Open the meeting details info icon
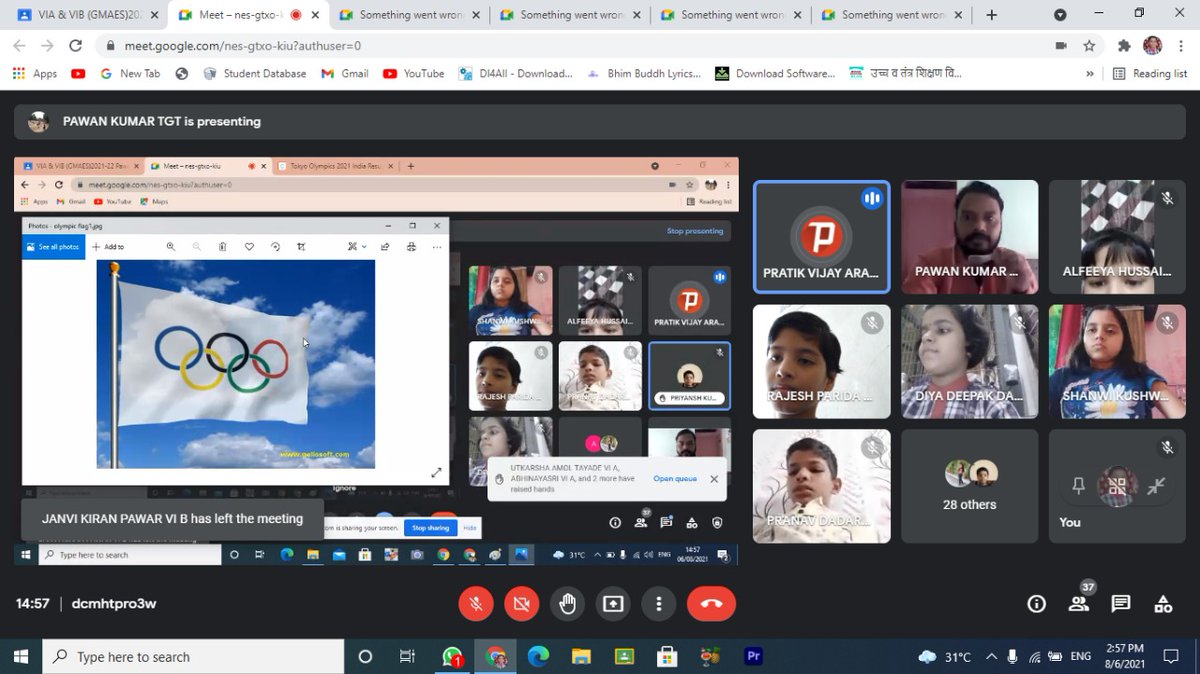 [x=1036, y=603]
